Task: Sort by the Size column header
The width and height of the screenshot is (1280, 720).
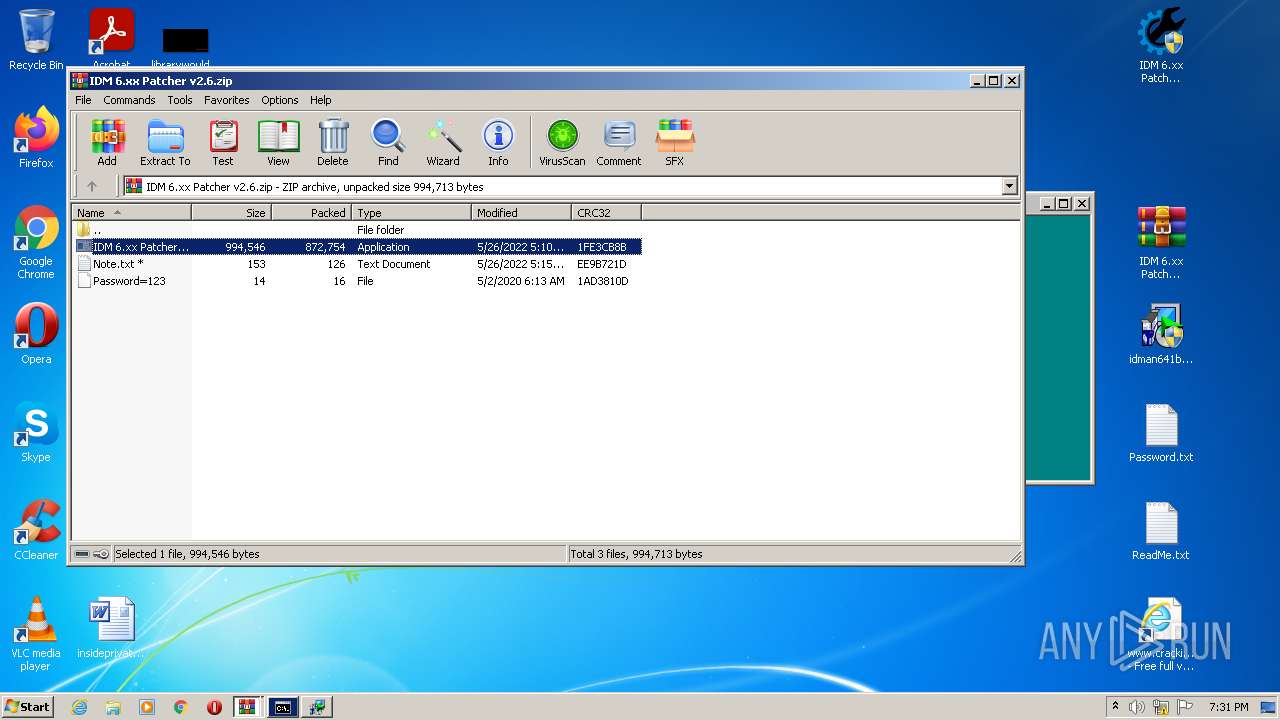Action: point(231,213)
